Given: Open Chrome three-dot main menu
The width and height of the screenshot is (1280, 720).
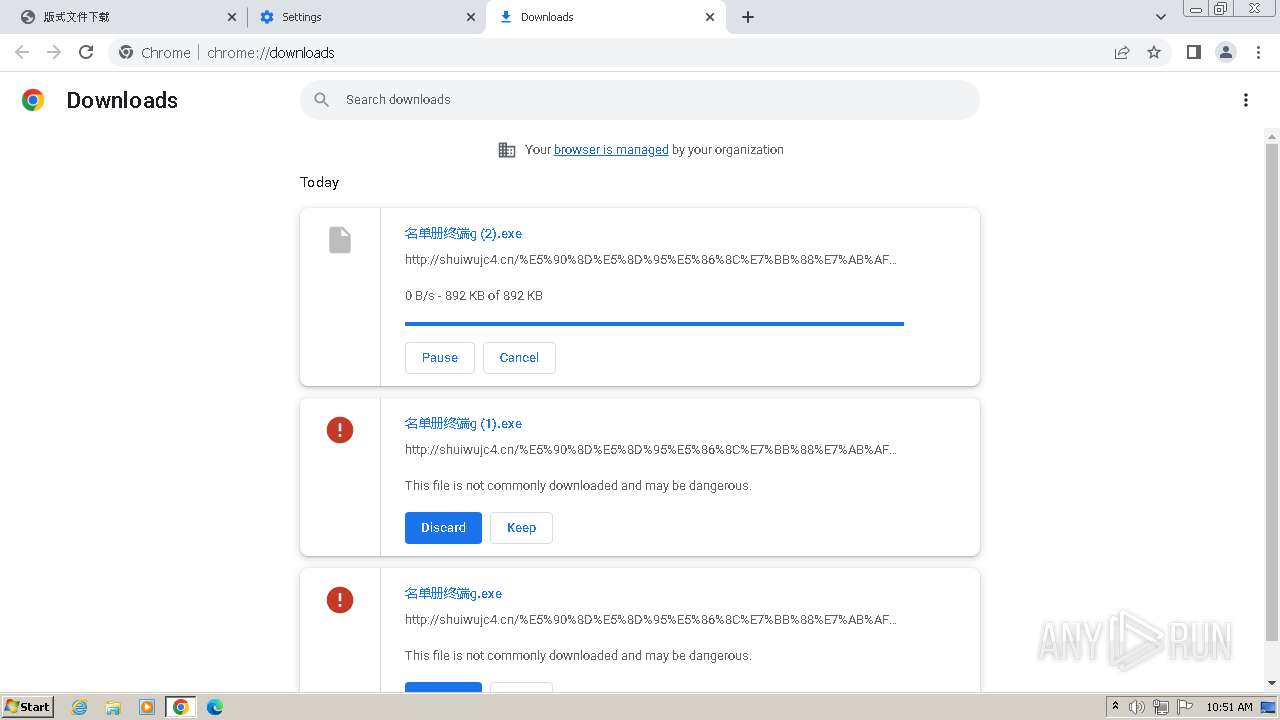Looking at the screenshot, I should 1259,52.
